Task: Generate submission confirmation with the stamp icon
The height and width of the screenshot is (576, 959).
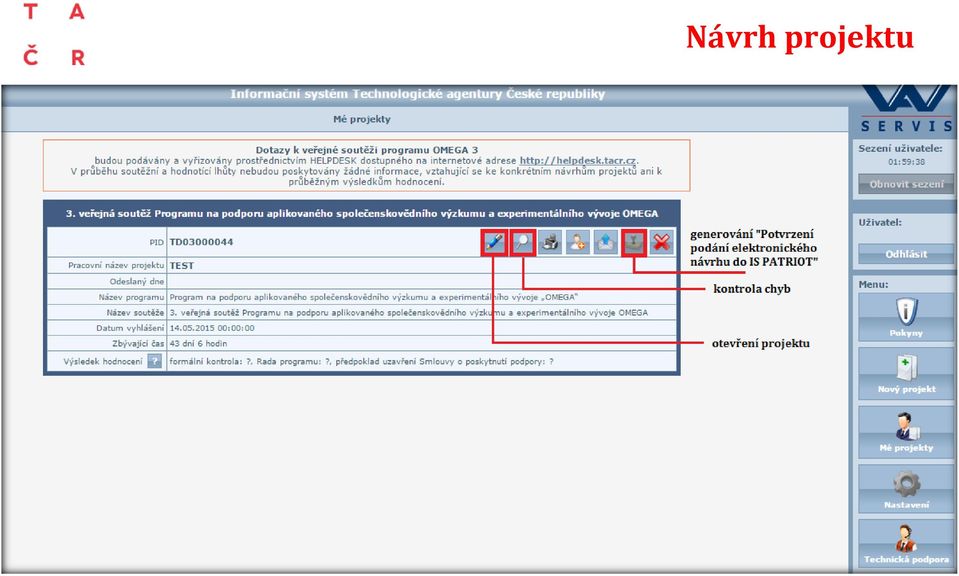Action: pyautogui.click(x=634, y=243)
